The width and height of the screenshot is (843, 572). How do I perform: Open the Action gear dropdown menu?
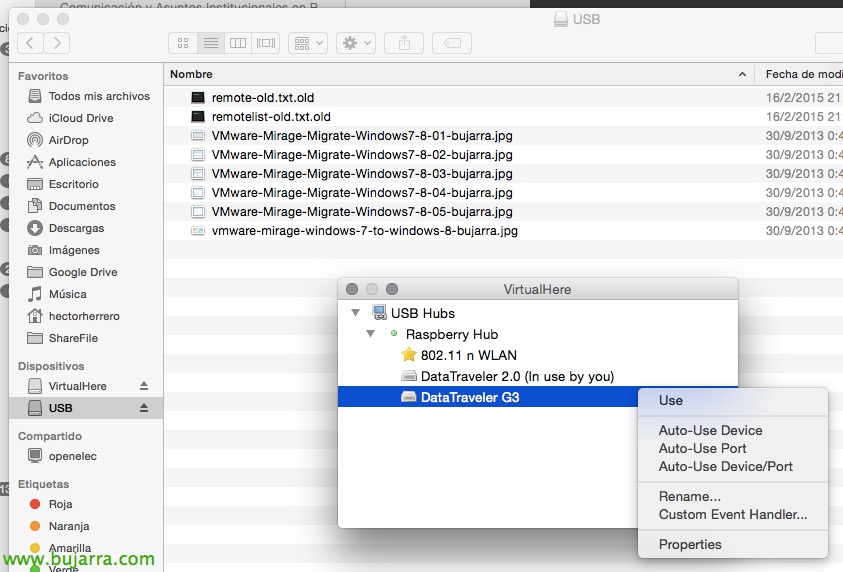tap(355, 43)
